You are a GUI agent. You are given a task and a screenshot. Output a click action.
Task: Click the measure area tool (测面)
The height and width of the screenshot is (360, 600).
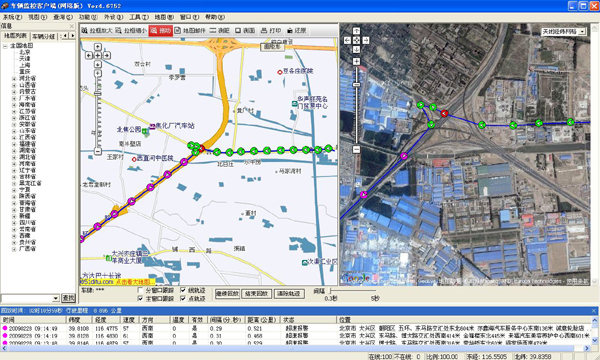coord(245,31)
